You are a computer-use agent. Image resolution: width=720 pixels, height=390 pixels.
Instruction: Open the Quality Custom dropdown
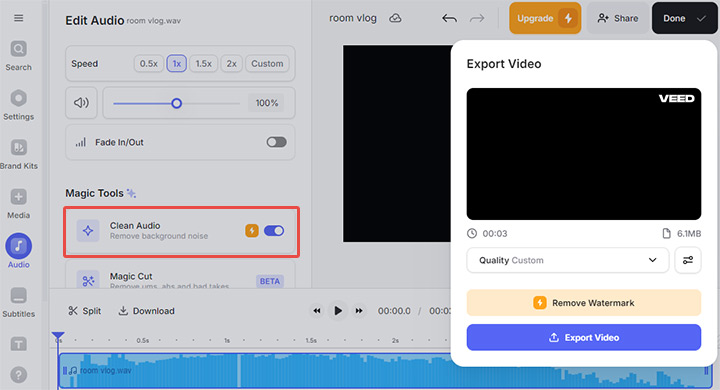coord(568,260)
